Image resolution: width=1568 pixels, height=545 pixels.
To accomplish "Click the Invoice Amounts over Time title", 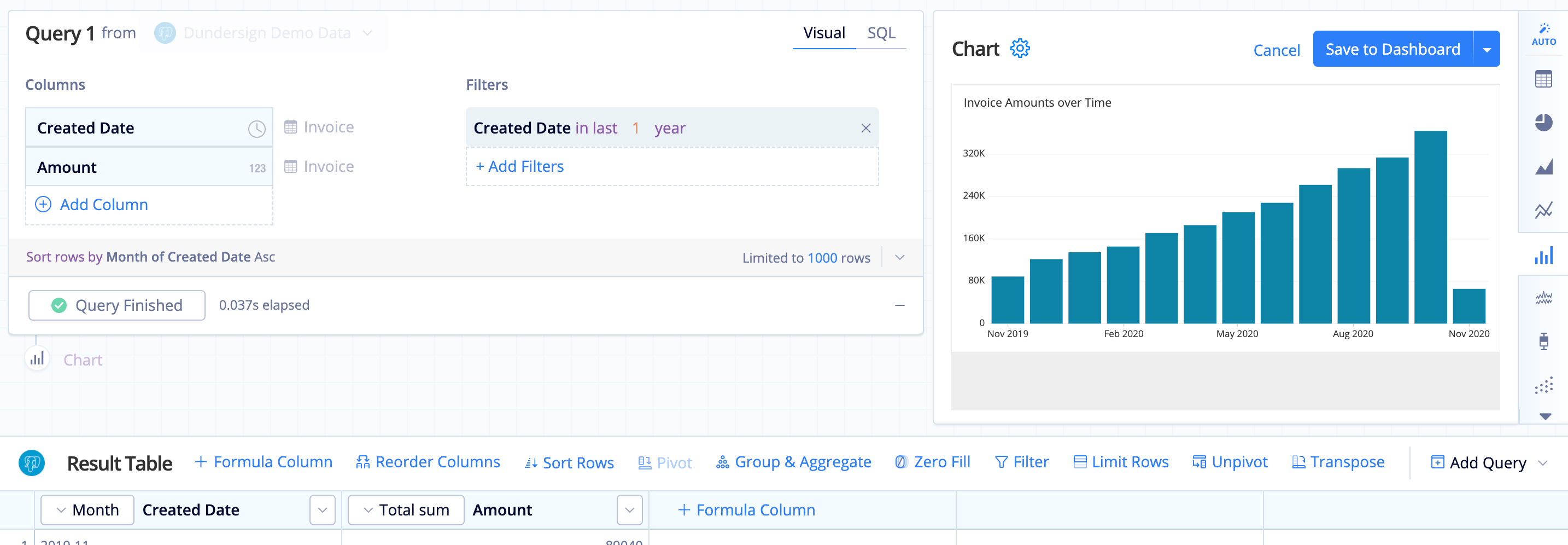I will click(1037, 103).
